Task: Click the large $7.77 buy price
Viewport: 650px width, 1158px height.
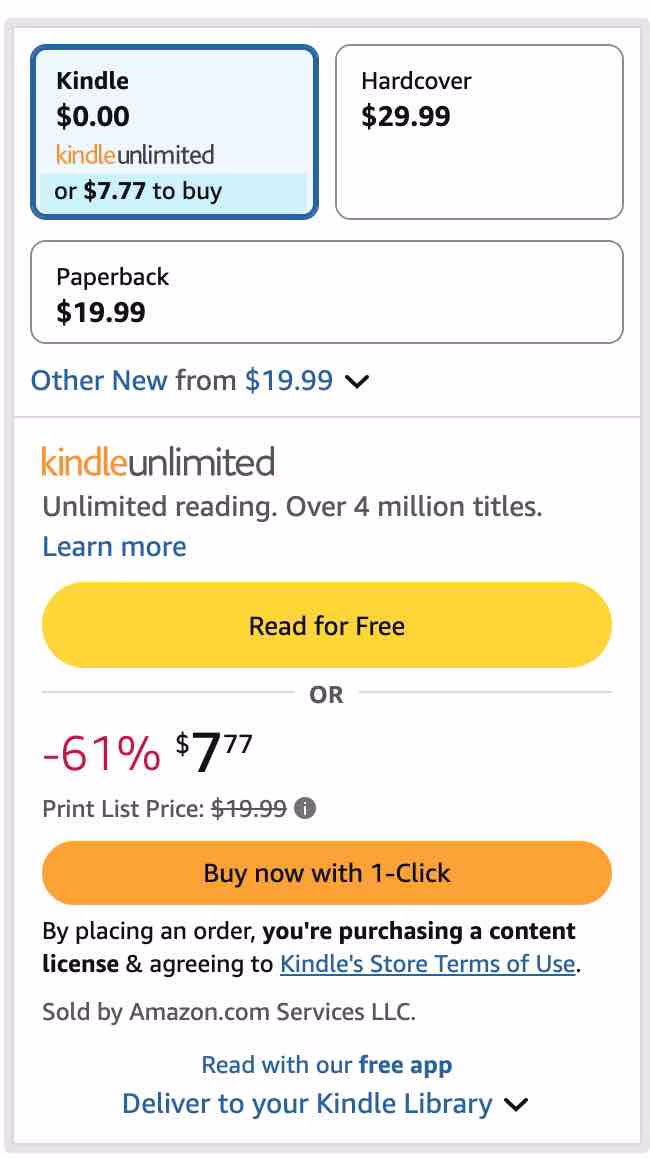Action: 214,752
